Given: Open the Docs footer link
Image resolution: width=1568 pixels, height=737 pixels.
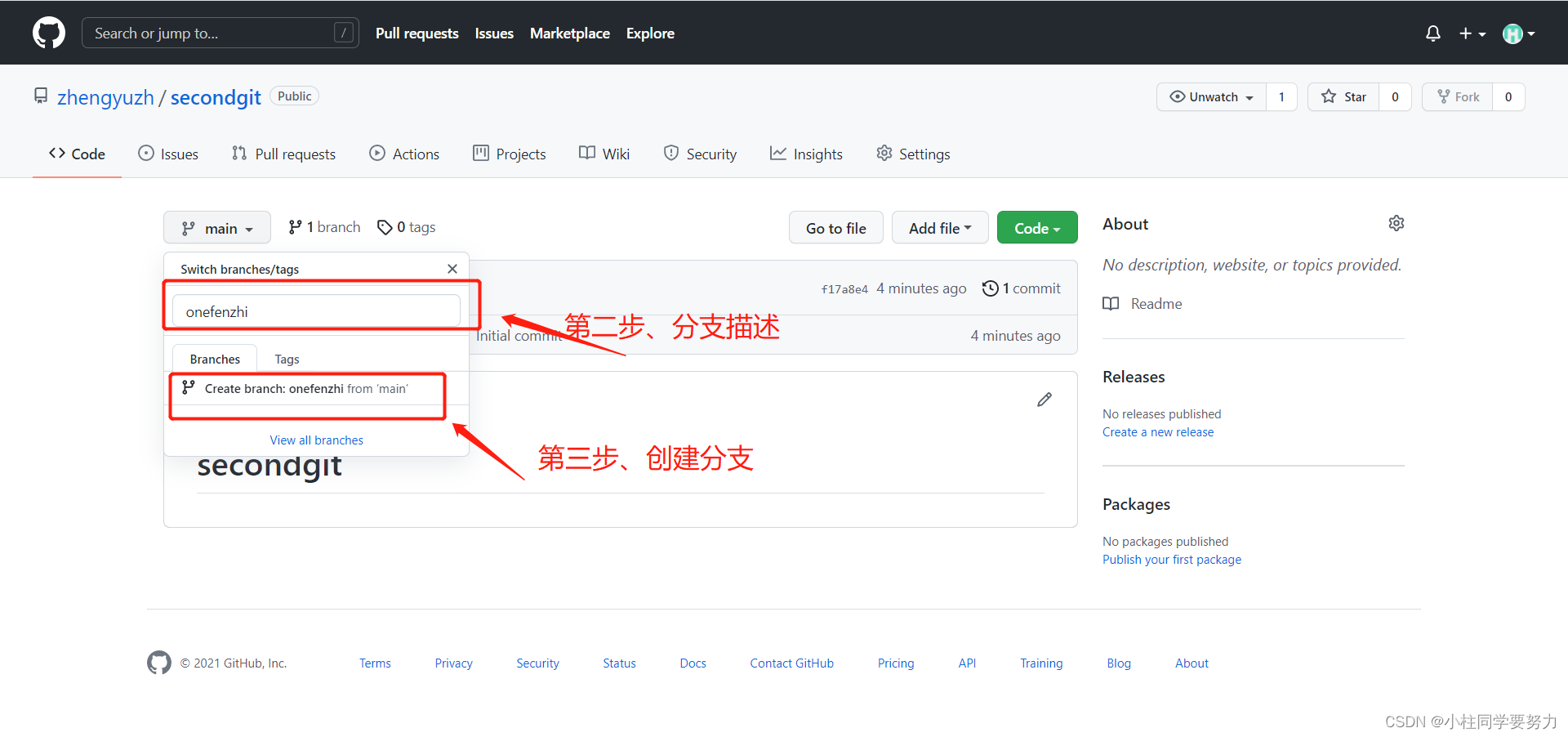Looking at the screenshot, I should point(693,663).
